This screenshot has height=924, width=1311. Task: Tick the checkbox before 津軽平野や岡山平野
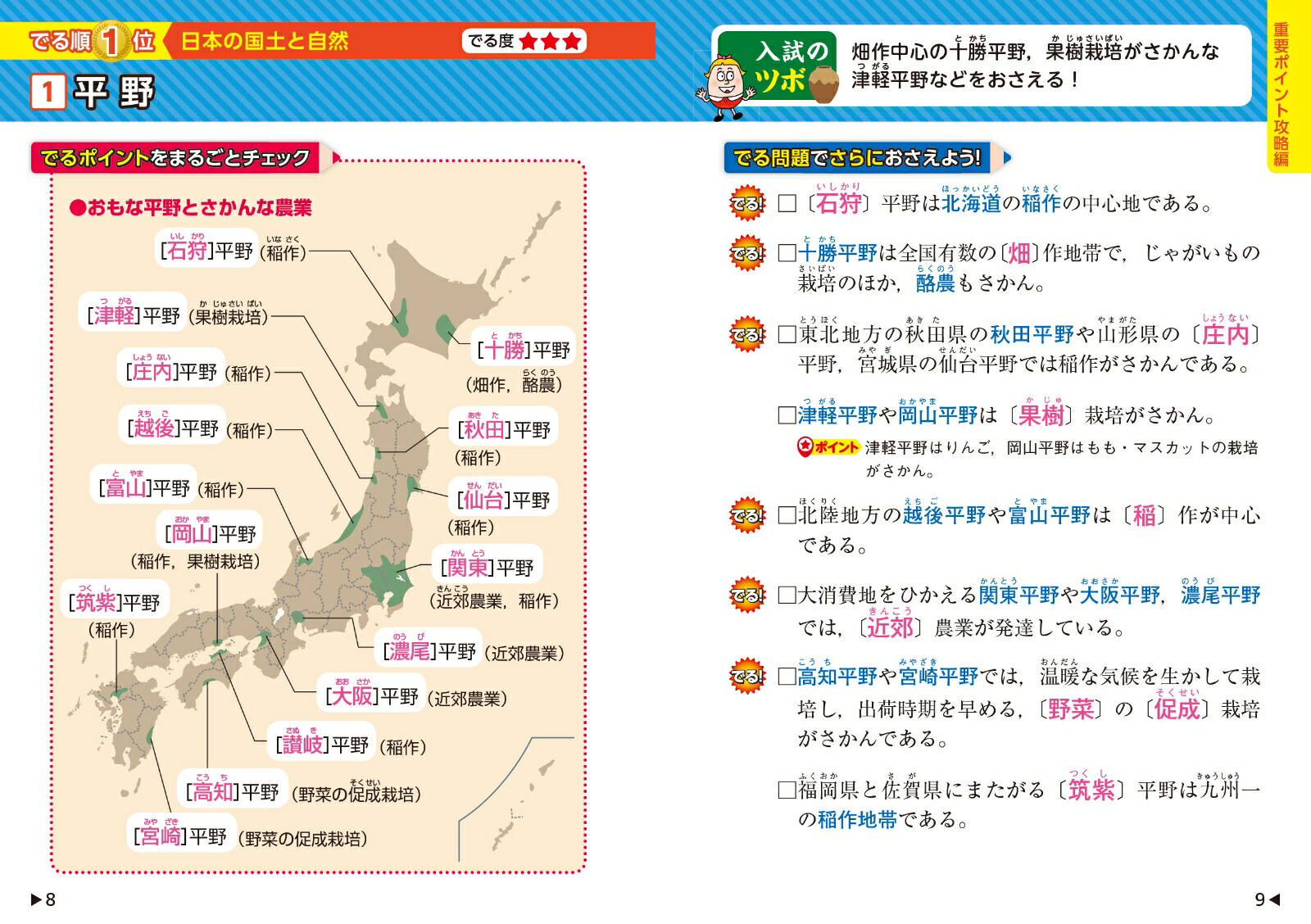tap(787, 415)
